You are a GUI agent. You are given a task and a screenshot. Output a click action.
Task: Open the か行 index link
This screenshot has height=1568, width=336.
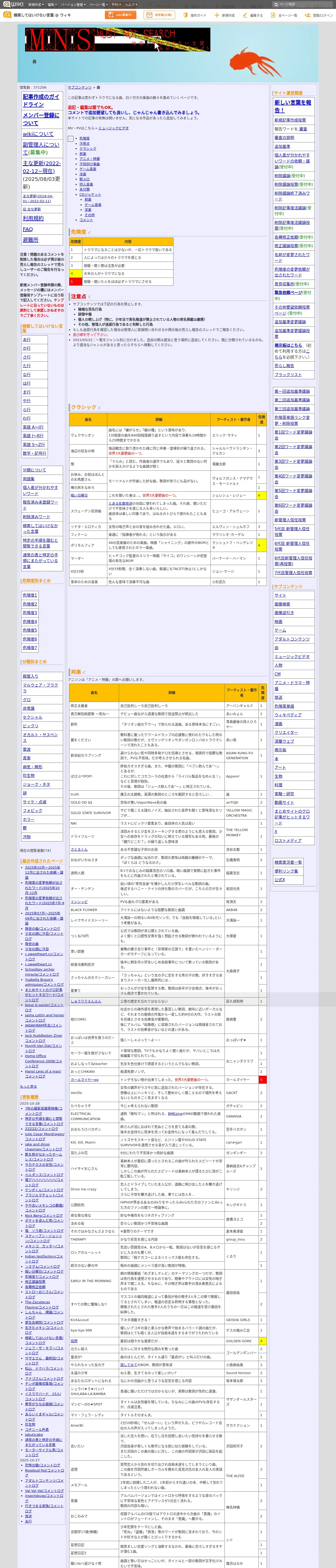click(x=27, y=348)
